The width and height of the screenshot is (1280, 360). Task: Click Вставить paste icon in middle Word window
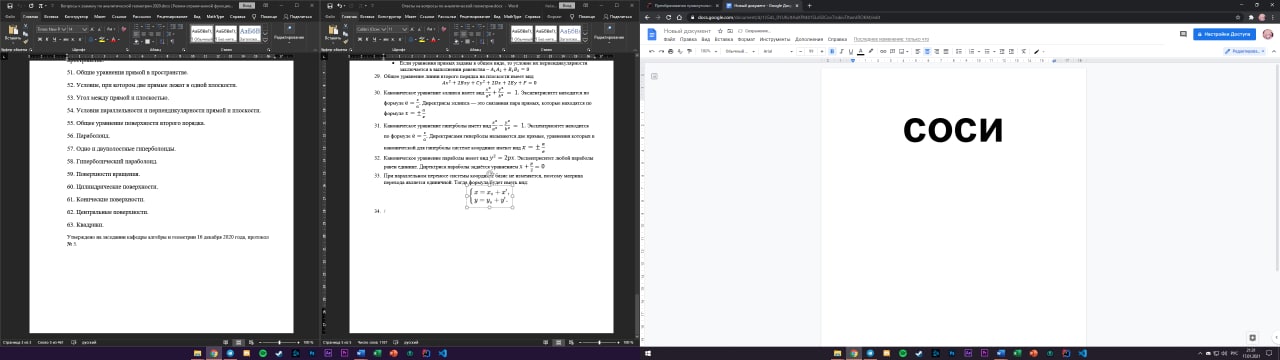(x=332, y=30)
